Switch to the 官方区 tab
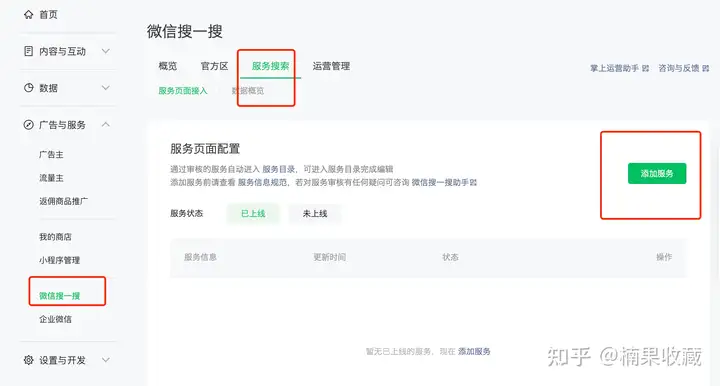This screenshot has height=386, width=720. point(214,66)
